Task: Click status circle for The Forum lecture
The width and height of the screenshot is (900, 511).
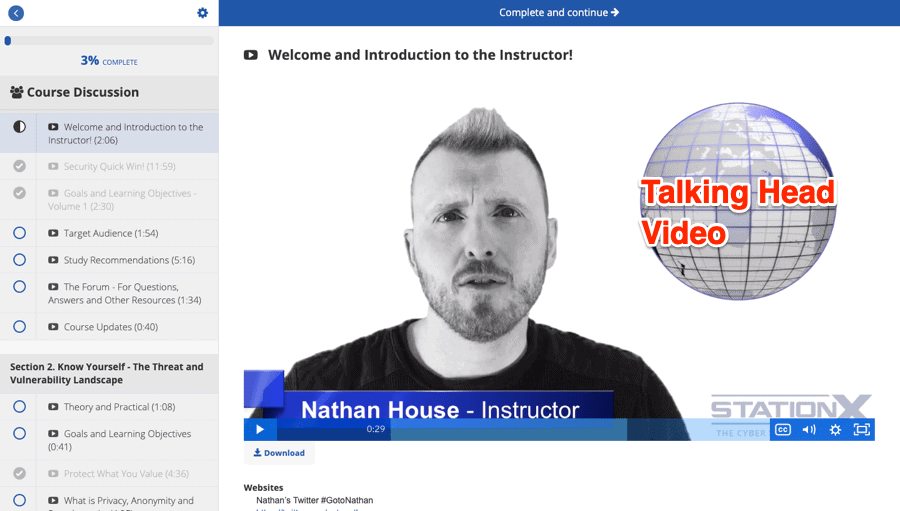Action: click(20, 287)
